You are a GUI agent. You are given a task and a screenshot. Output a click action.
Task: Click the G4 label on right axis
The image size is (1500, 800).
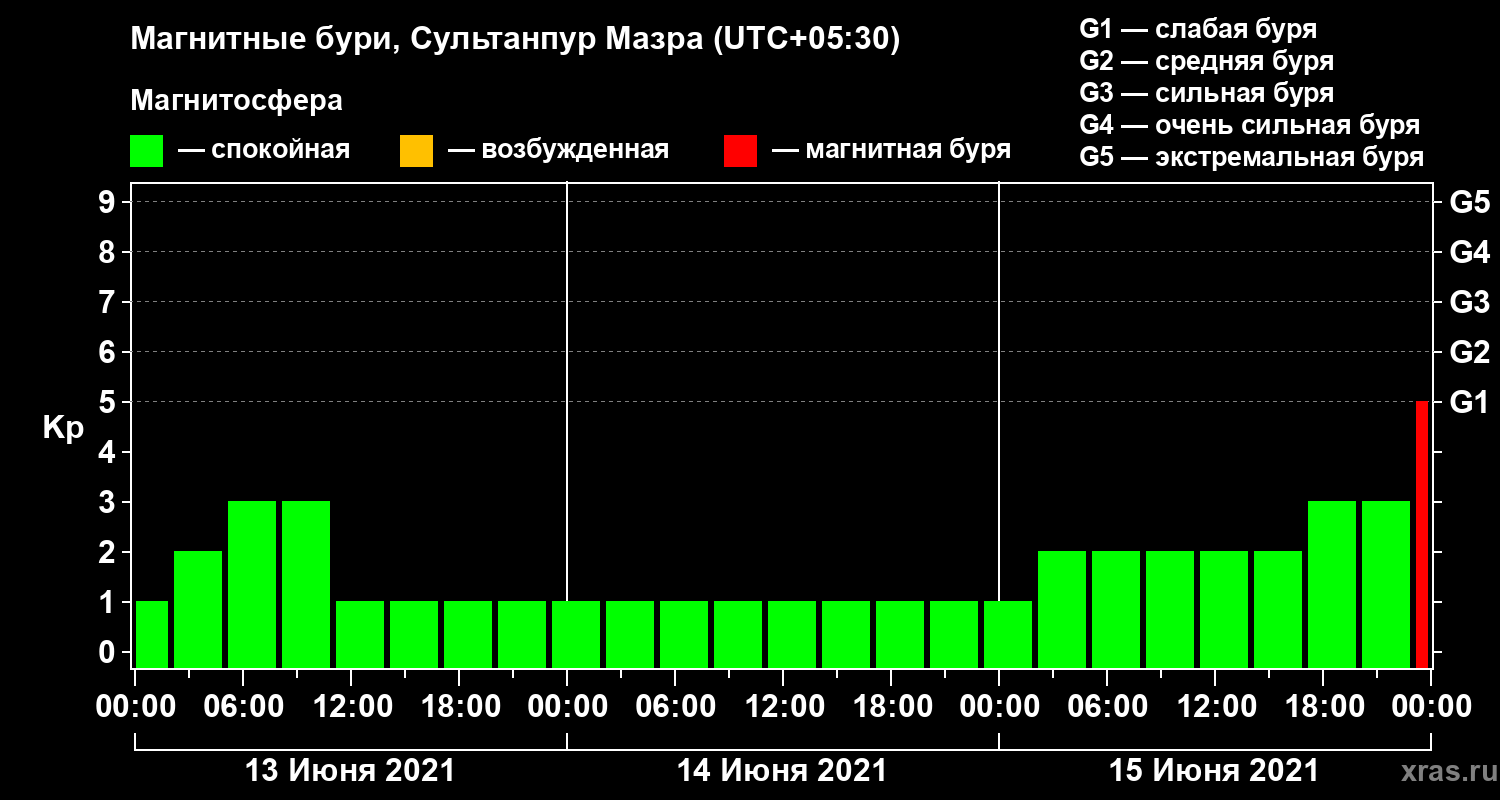[1469, 252]
